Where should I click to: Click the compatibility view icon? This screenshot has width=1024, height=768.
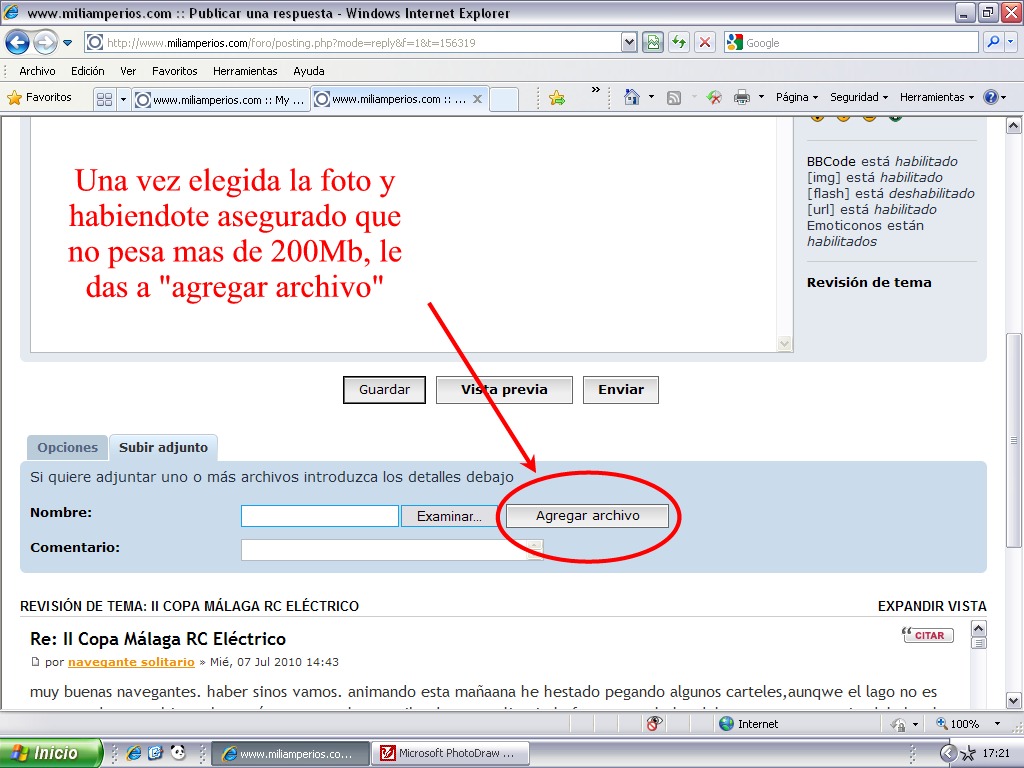click(652, 43)
